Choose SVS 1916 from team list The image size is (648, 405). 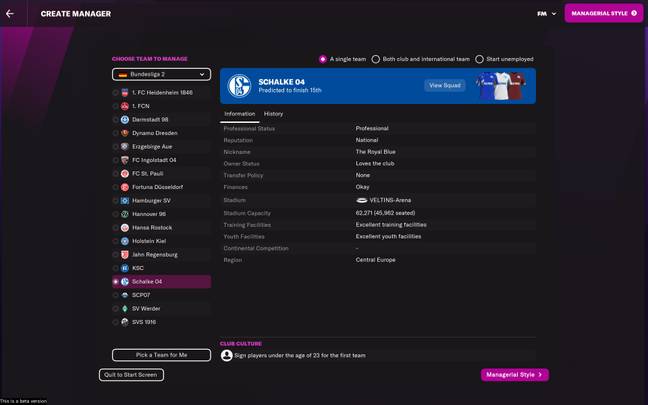(x=161, y=322)
